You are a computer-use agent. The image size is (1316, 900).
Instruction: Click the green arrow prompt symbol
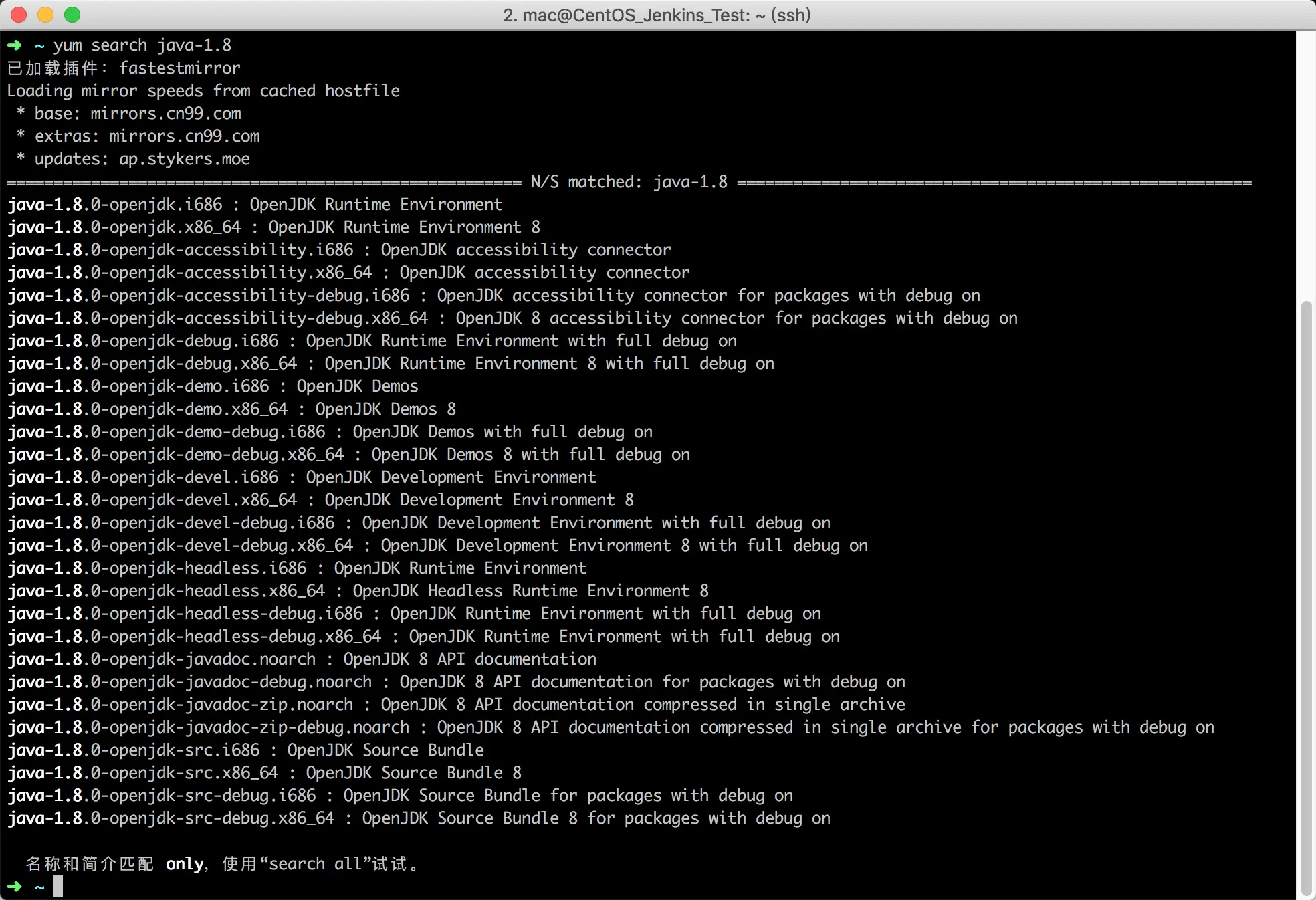(13, 45)
